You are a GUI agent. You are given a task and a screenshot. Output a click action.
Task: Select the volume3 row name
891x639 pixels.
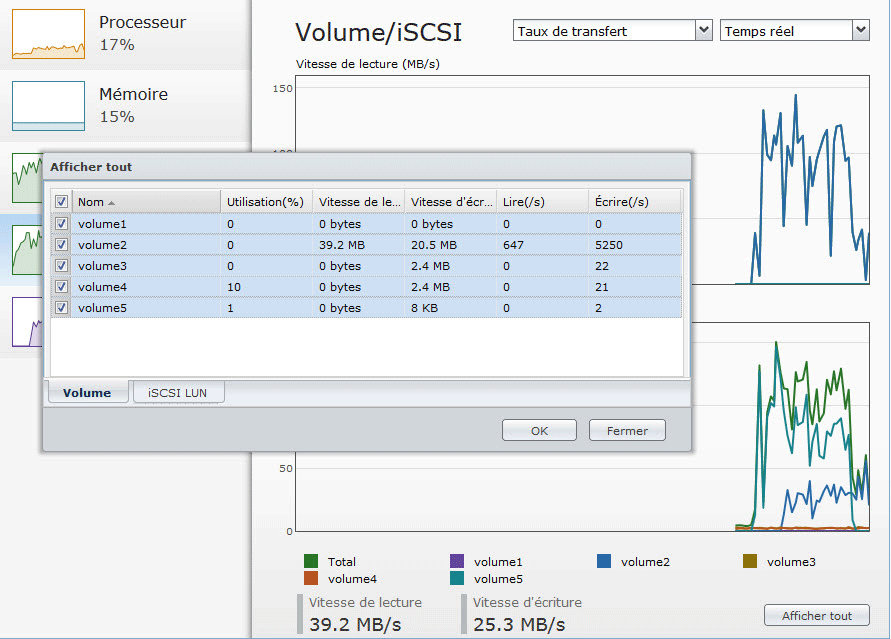pyautogui.click(x=102, y=266)
